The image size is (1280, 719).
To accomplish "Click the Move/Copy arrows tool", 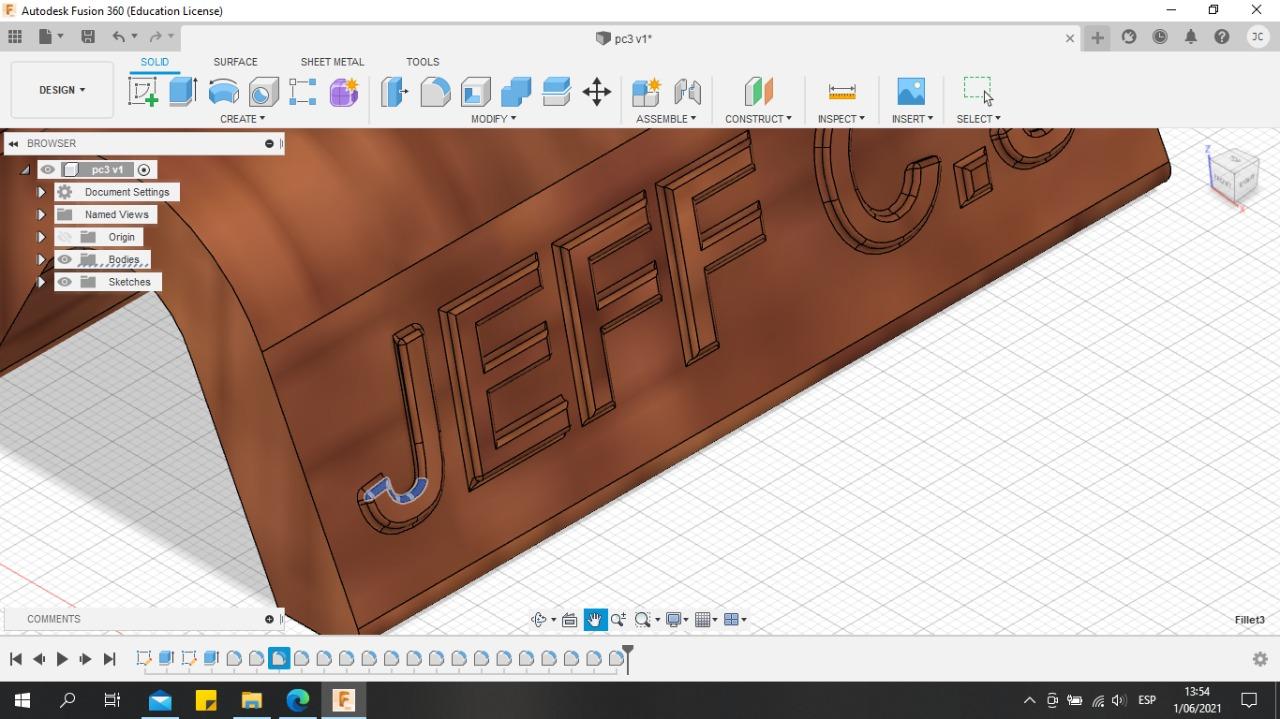I will coord(597,92).
